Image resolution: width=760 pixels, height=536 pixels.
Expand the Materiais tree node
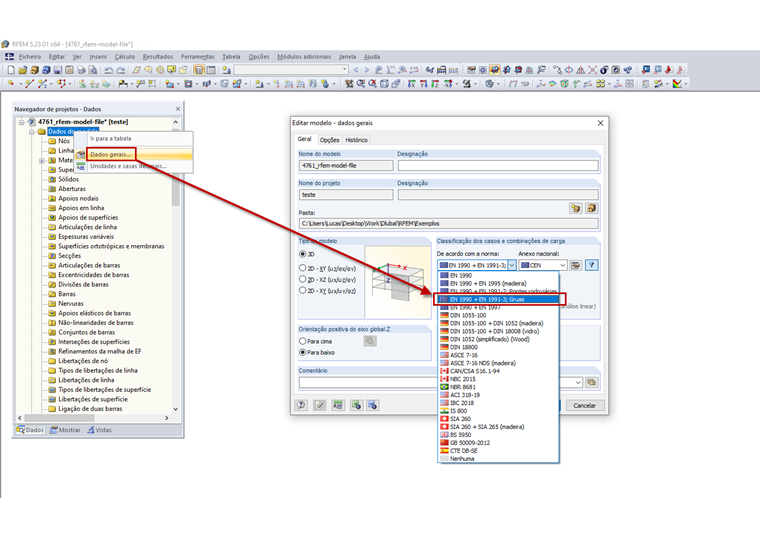41,160
